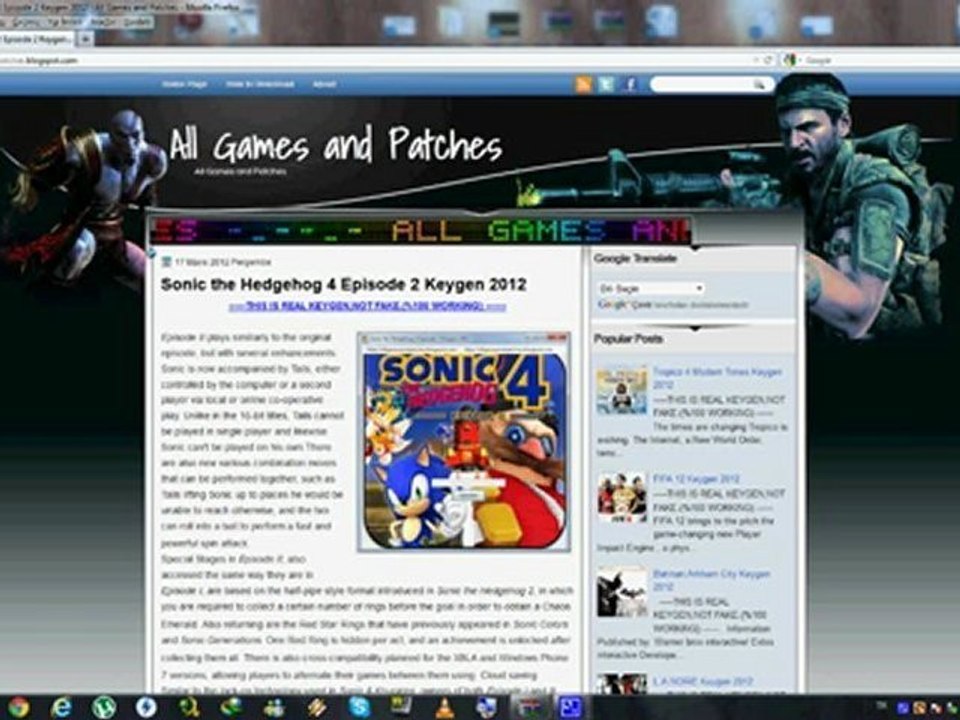Click the Google Translate heading
This screenshot has width=960, height=720.
pos(635,258)
